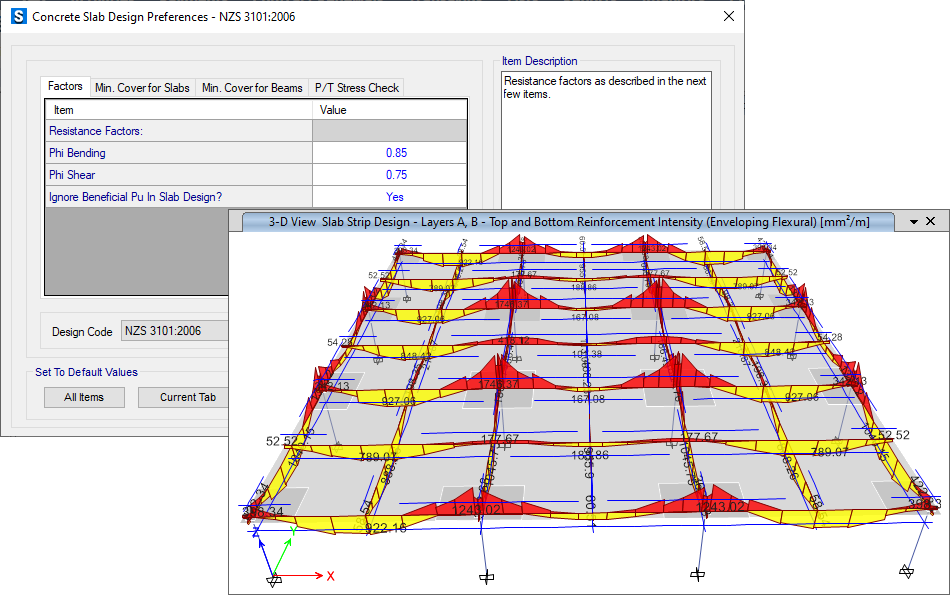The height and width of the screenshot is (595, 950).
Task: Close the 3-D View window
Action: point(930,221)
